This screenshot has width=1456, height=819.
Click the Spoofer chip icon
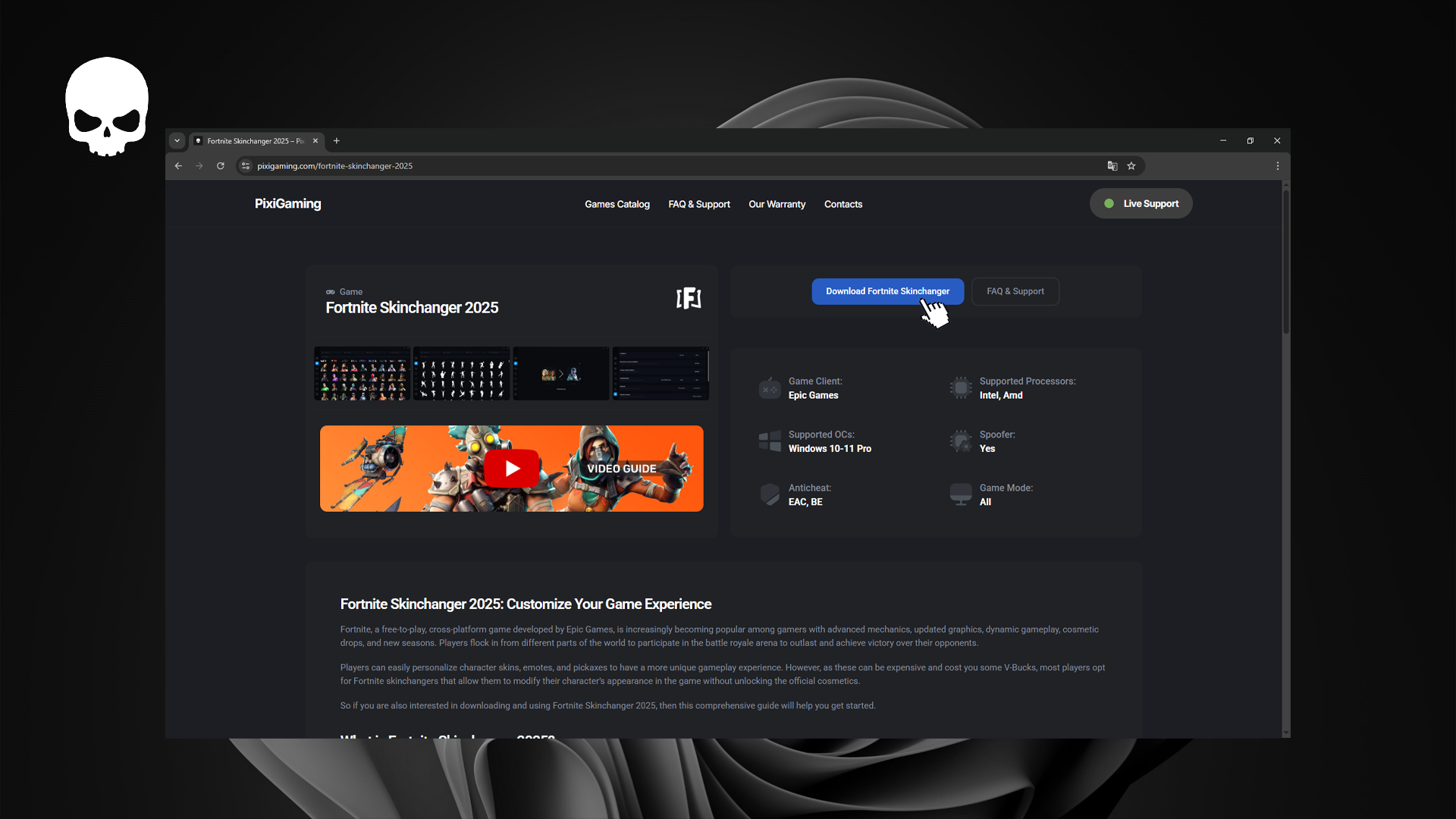click(x=961, y=441)
